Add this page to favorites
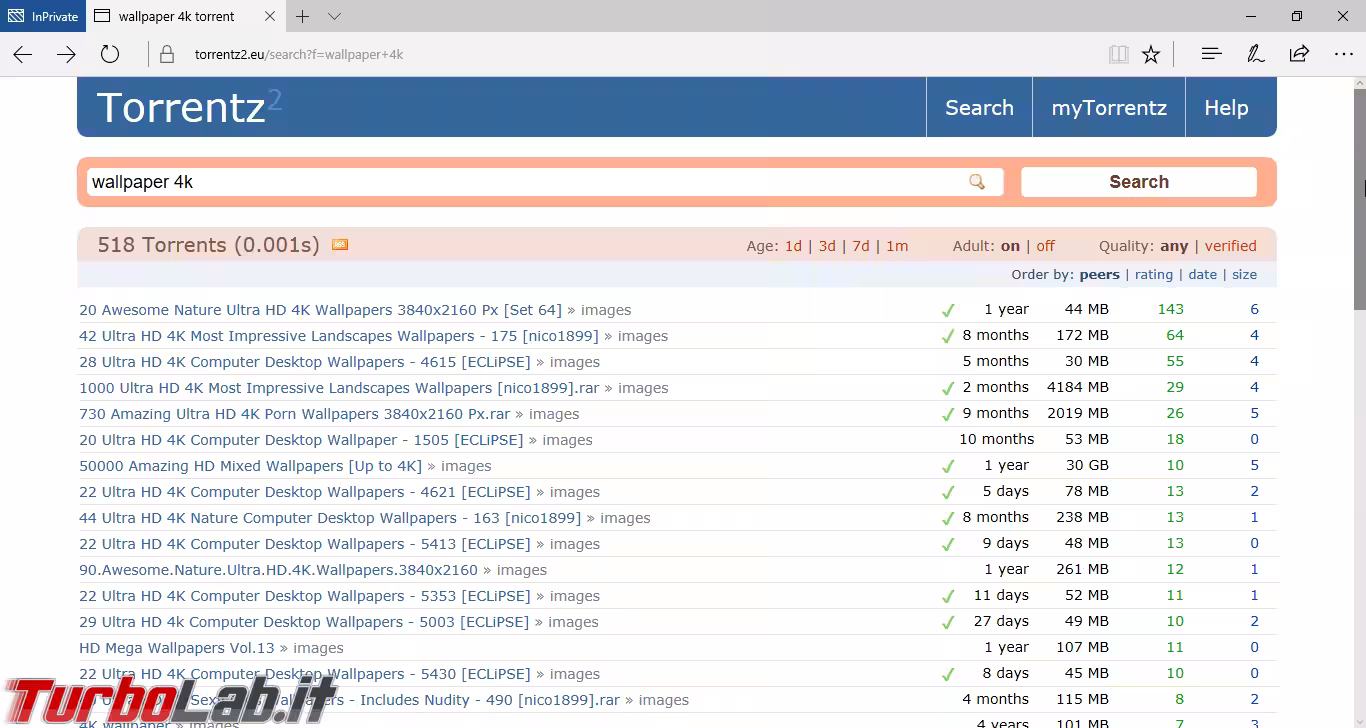1366x728 pixels. pyautogui.click(x=1151, y=54)
